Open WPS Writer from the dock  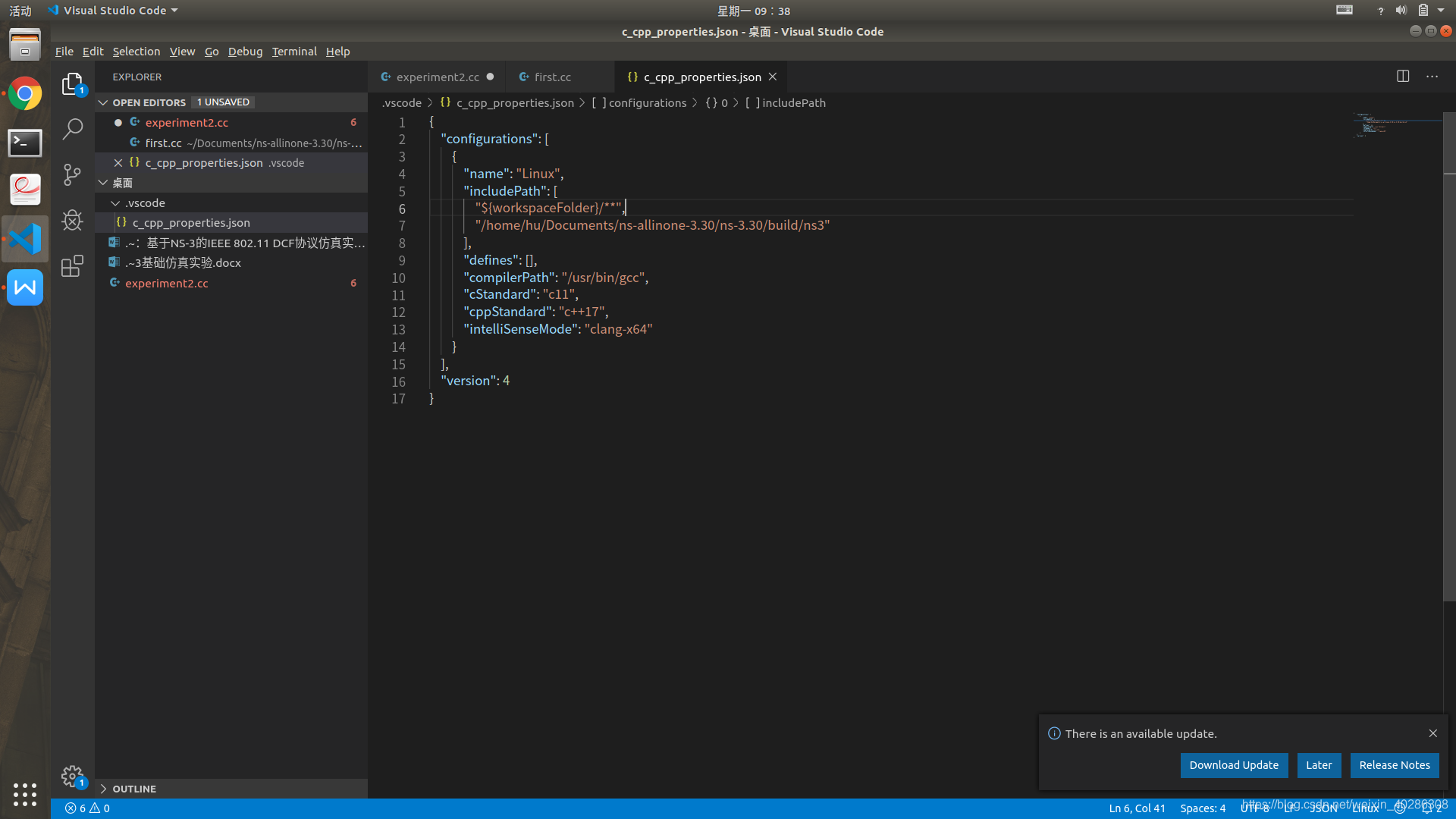(25, 287)
